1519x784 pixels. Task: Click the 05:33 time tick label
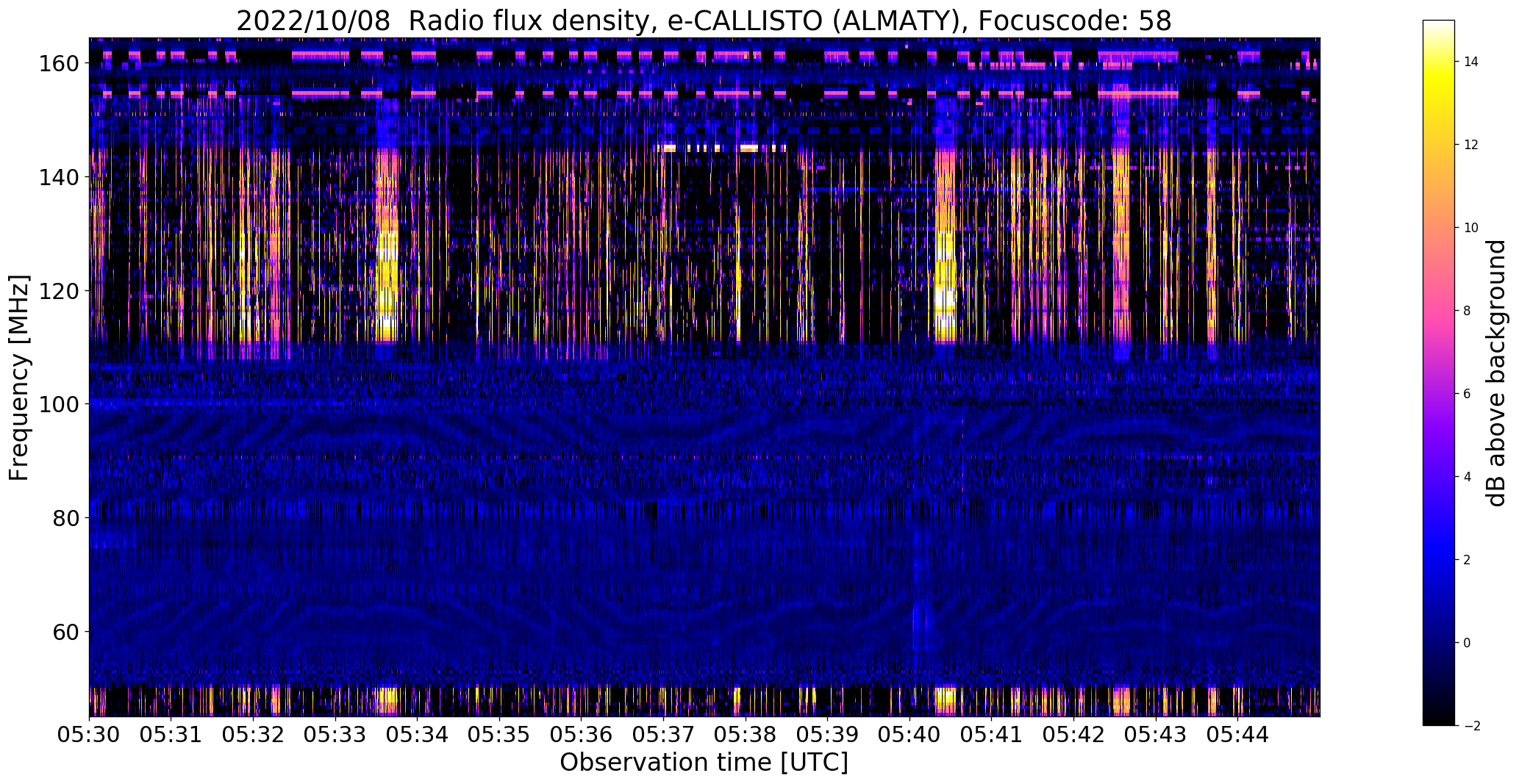coord(335,734)
